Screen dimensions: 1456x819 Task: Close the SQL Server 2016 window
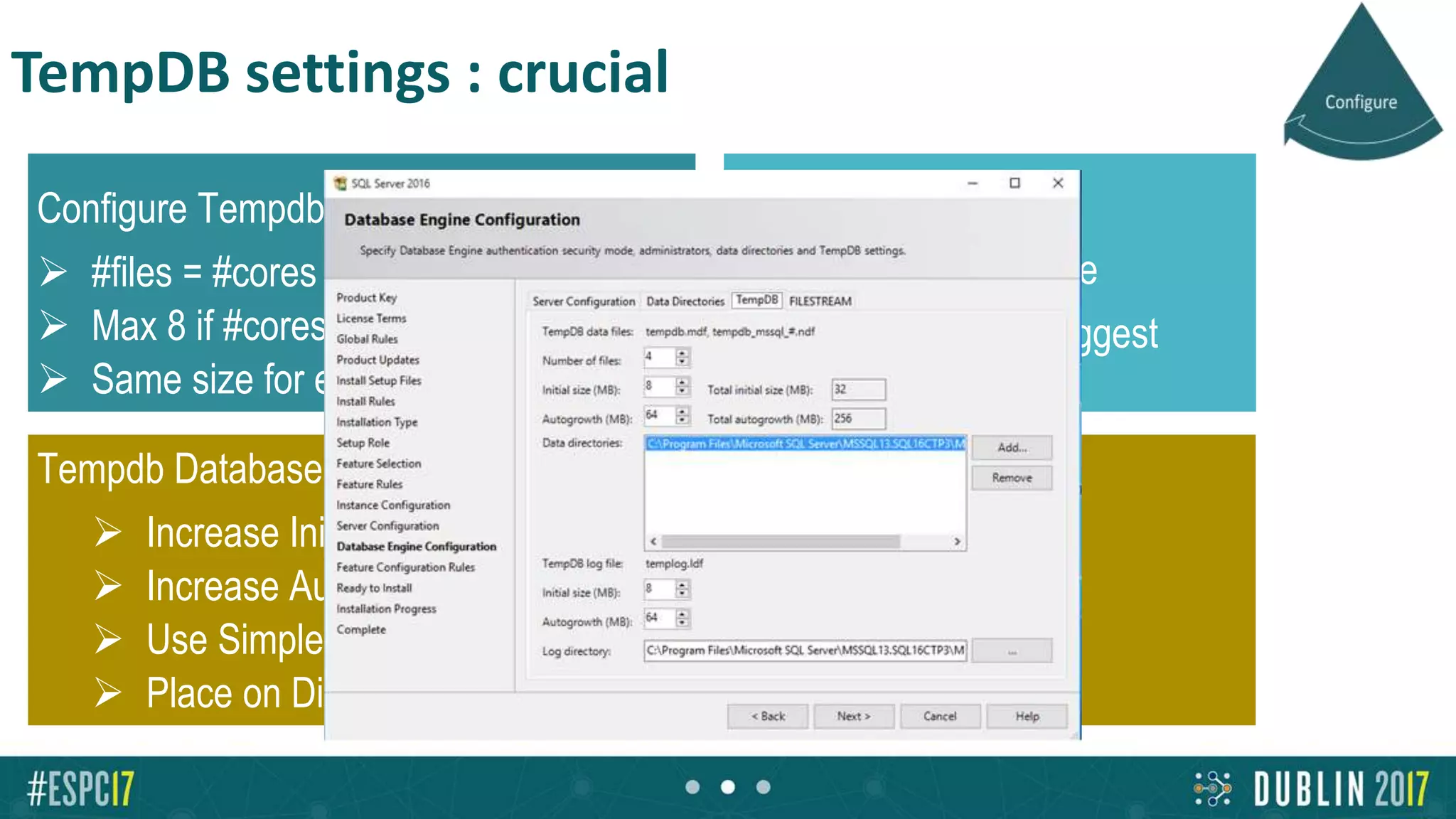point(1058,183)
